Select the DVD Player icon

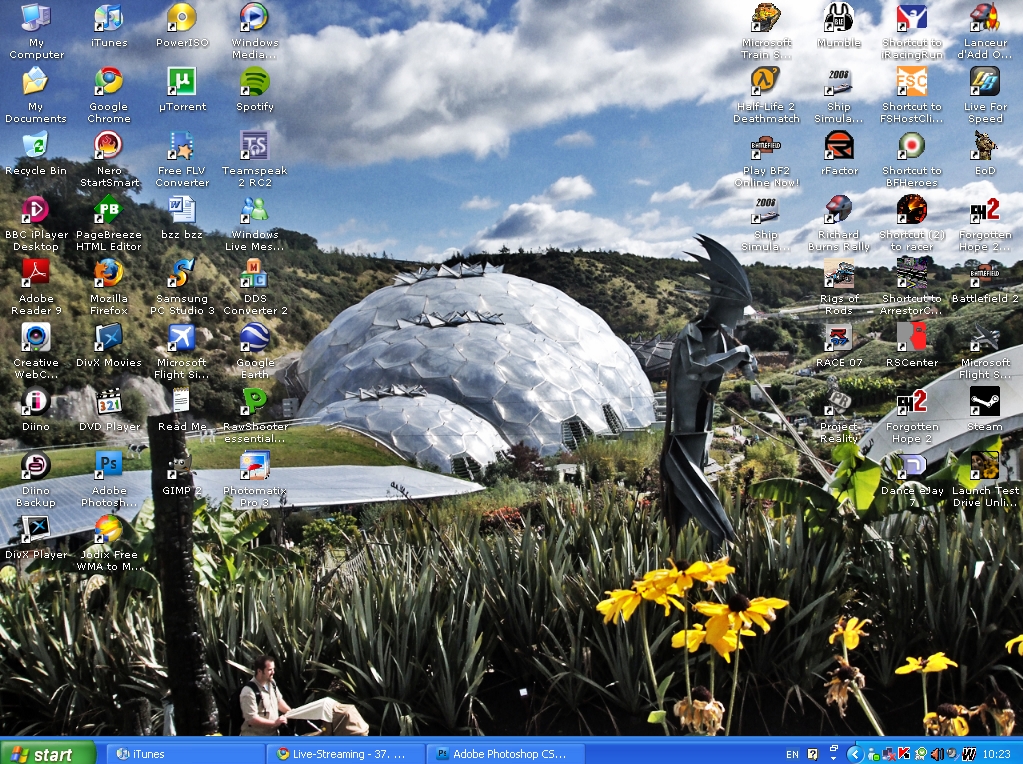click(109, 402)
